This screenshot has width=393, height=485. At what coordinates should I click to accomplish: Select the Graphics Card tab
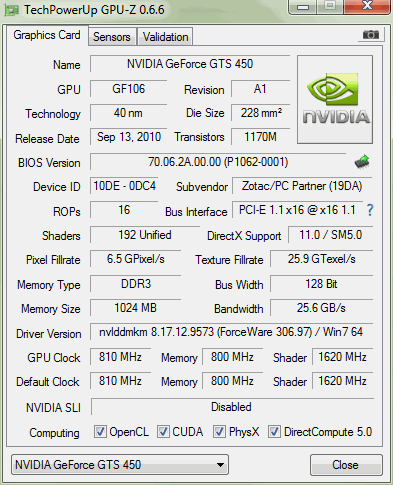pyautogui.click(x=47, y=35)
